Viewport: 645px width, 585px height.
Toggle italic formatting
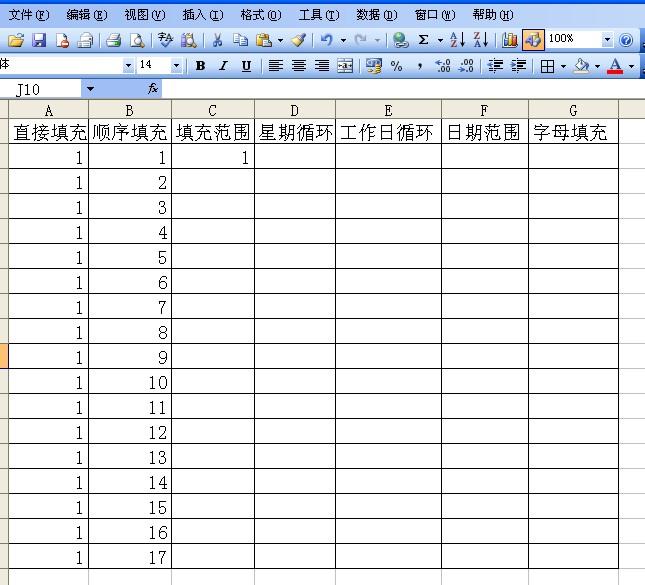point(223,65)
